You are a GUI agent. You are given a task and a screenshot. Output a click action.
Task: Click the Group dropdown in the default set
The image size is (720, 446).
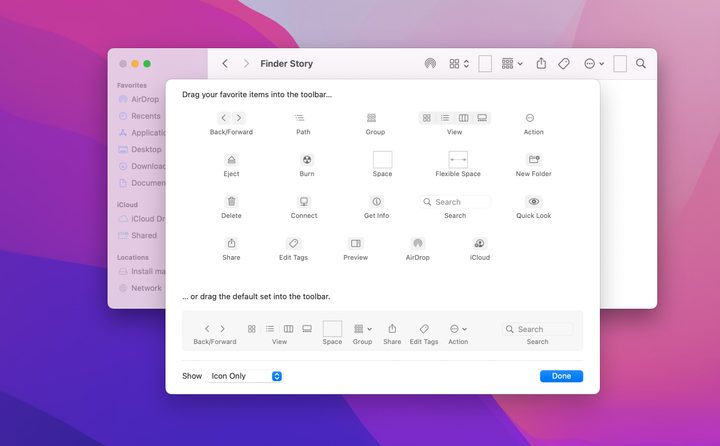coord(363,329)
